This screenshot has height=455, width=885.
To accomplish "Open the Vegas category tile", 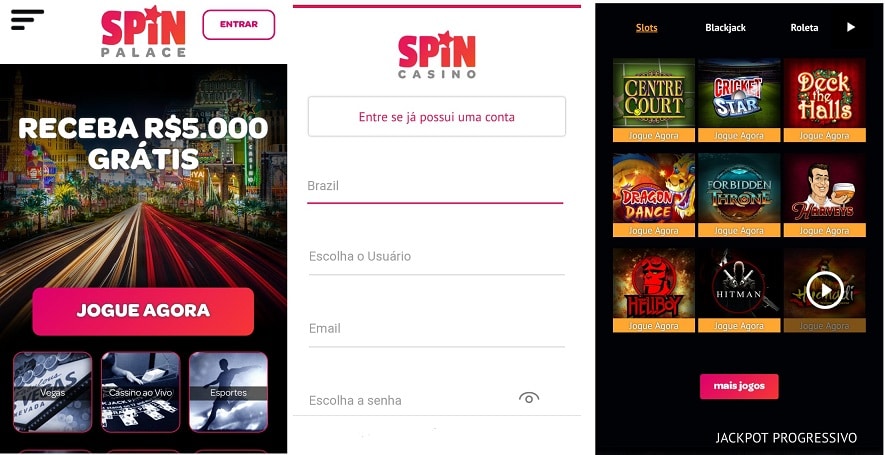I will (x=52, y=392).
